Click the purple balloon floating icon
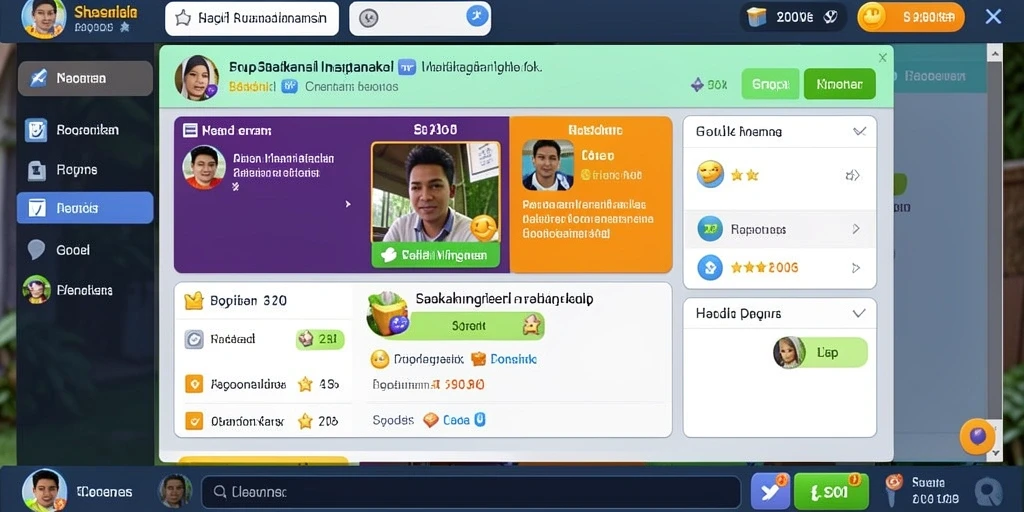This screenshot has height=512, width=1024. tap(977, 436)
